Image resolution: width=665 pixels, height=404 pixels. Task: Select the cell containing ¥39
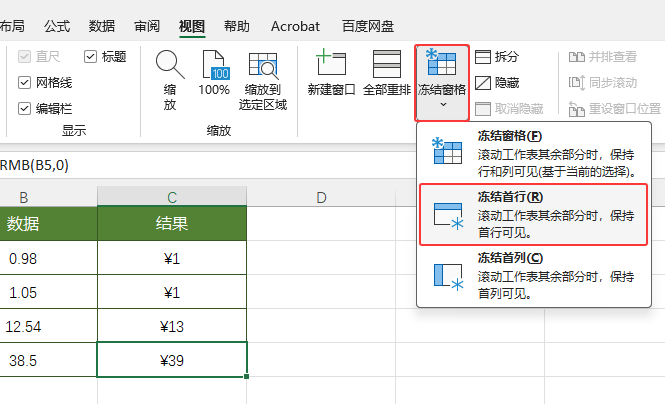pos(172,360)
